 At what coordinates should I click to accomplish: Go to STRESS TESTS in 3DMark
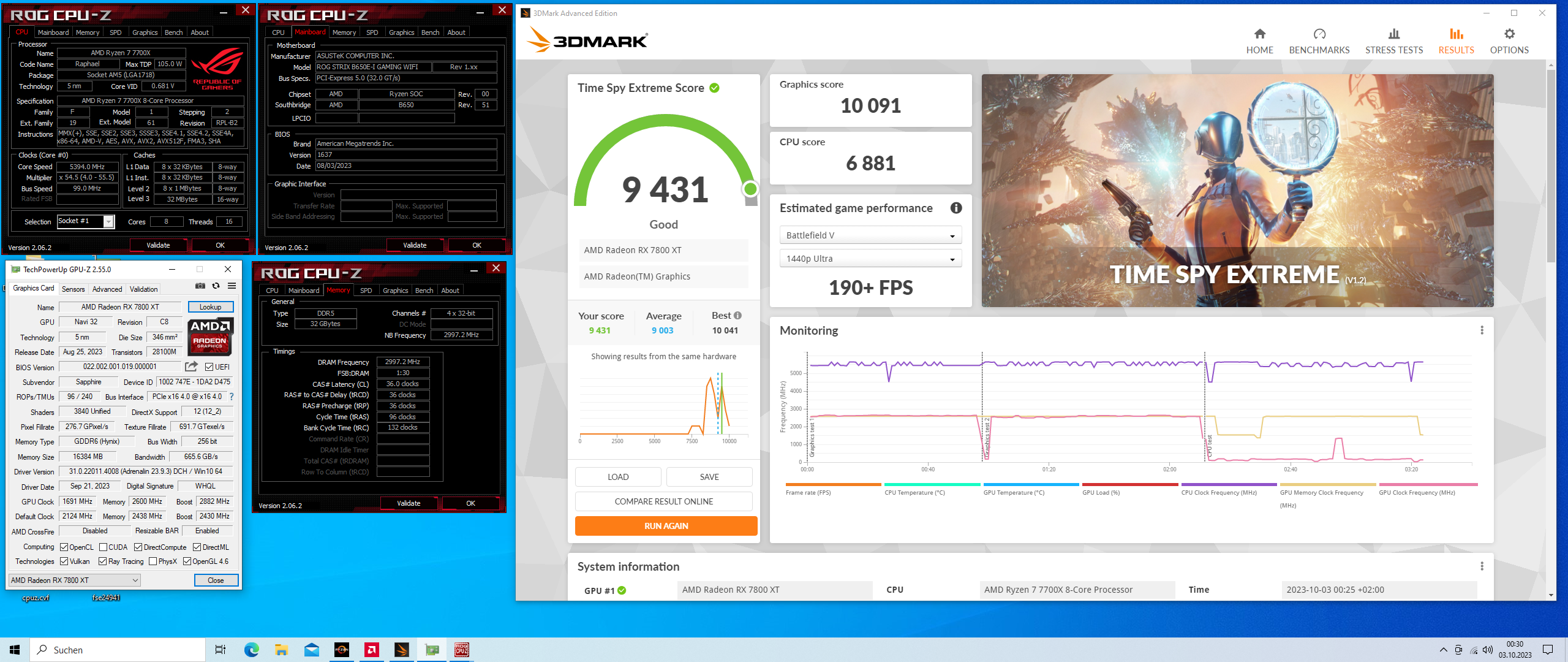click(1393, 41)
